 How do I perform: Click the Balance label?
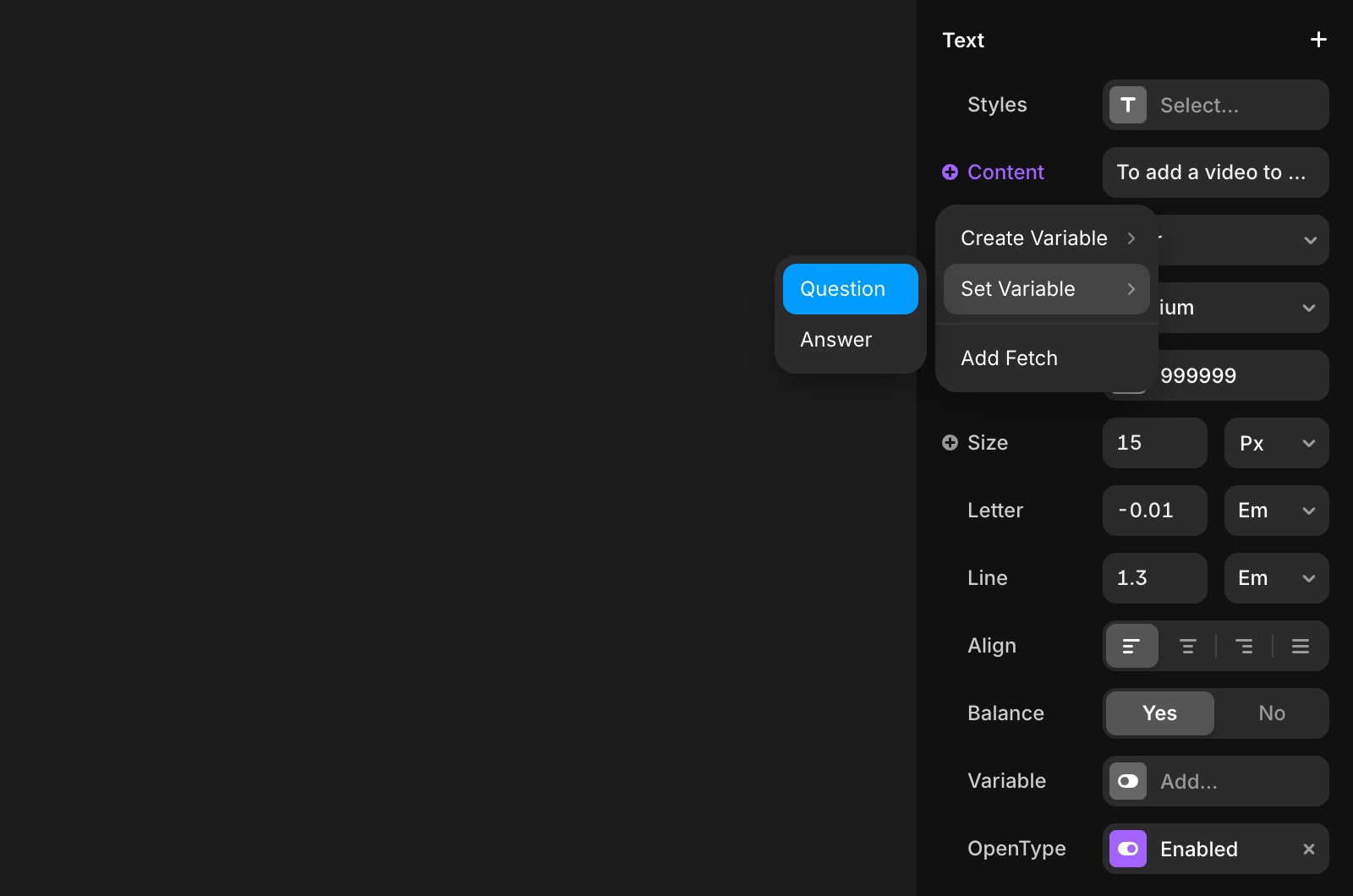tap(1005, 713)
